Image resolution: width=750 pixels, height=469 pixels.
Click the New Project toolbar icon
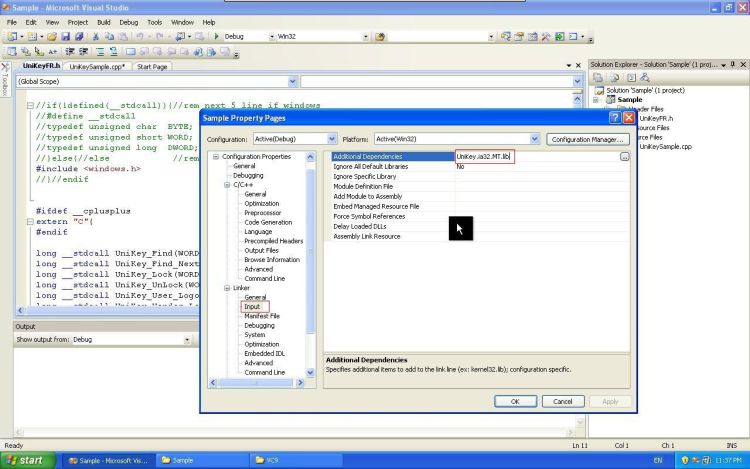(x=12, y=36)
